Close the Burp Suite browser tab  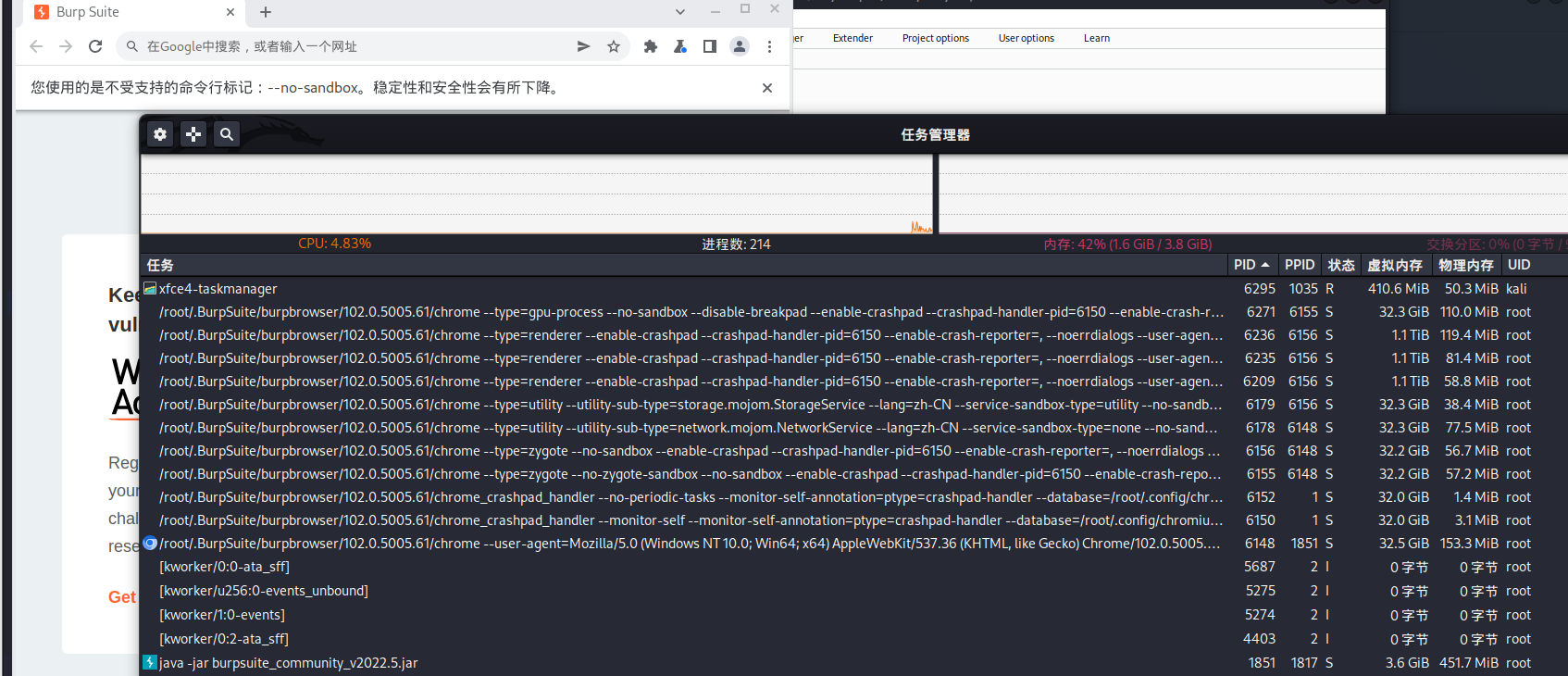click(230, 12)
